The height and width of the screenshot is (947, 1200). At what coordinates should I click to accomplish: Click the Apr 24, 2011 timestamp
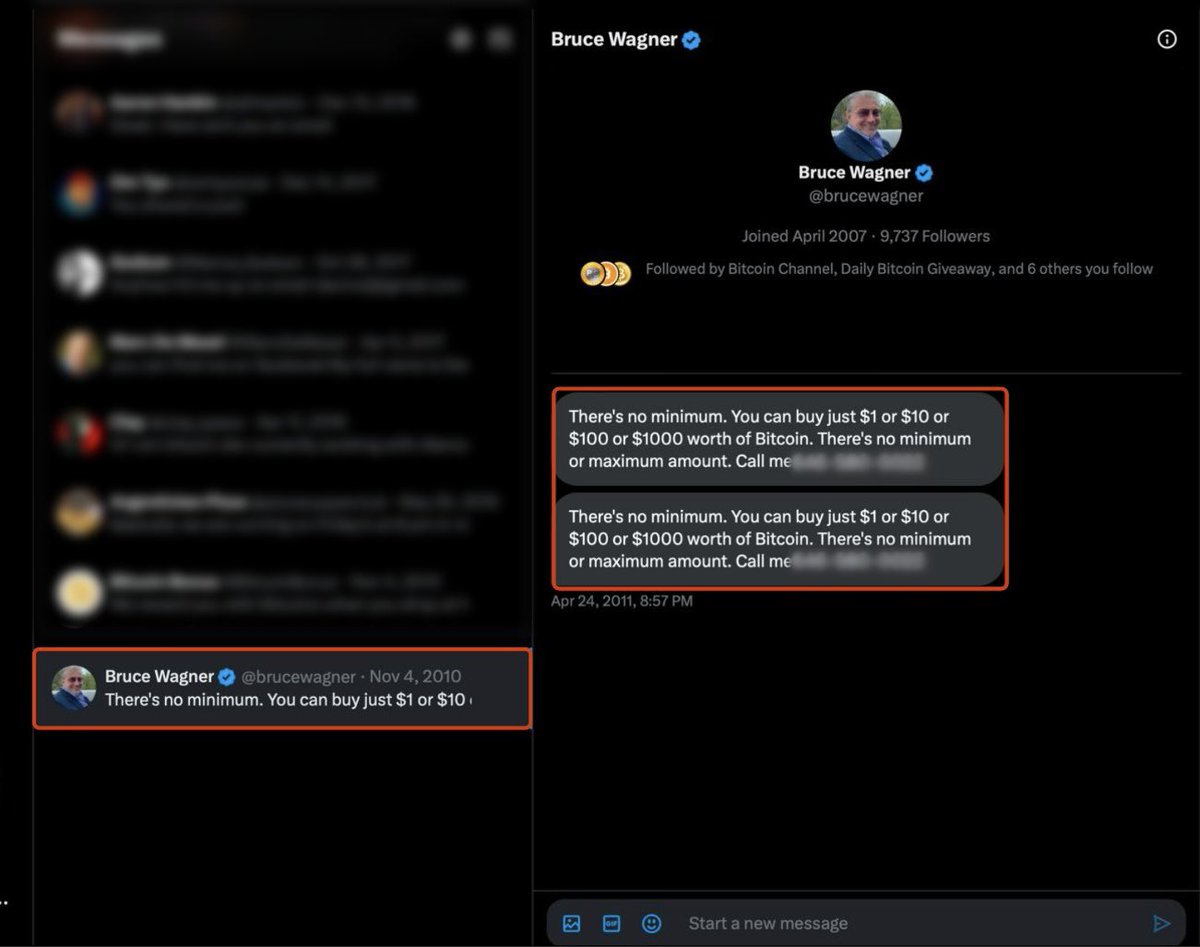click(x=619, y=601)
